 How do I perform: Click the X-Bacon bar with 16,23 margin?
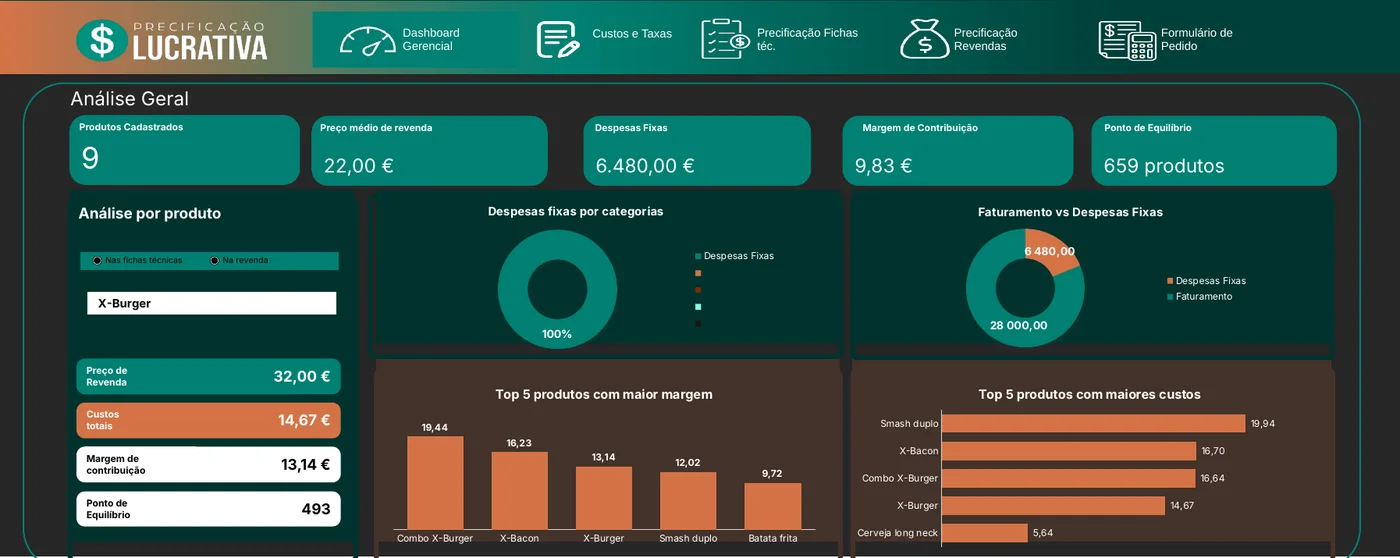click(519, 491)
